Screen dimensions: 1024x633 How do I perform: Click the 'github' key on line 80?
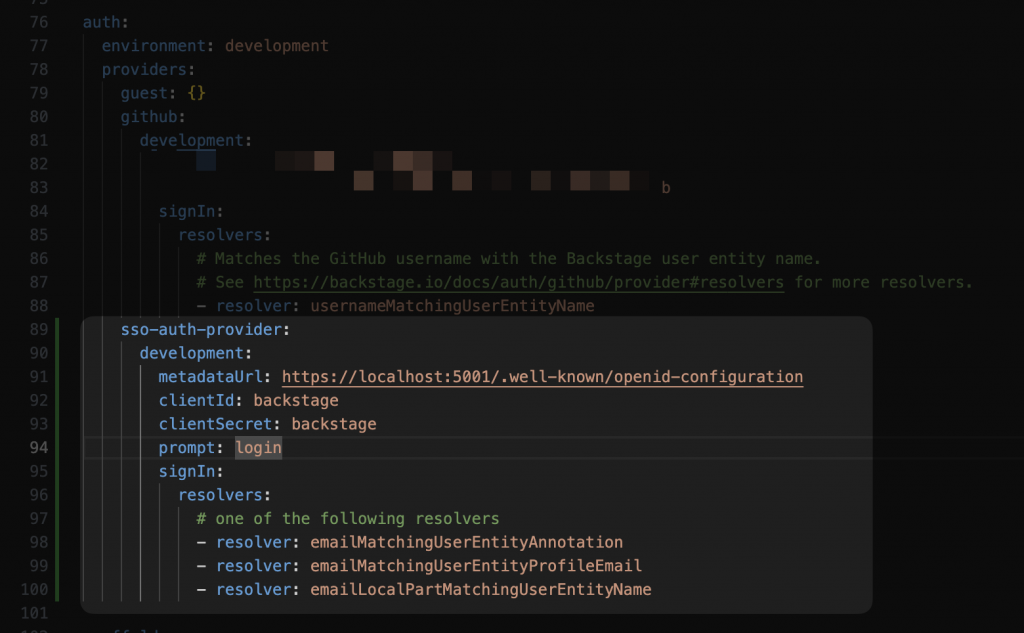point(149,117)
